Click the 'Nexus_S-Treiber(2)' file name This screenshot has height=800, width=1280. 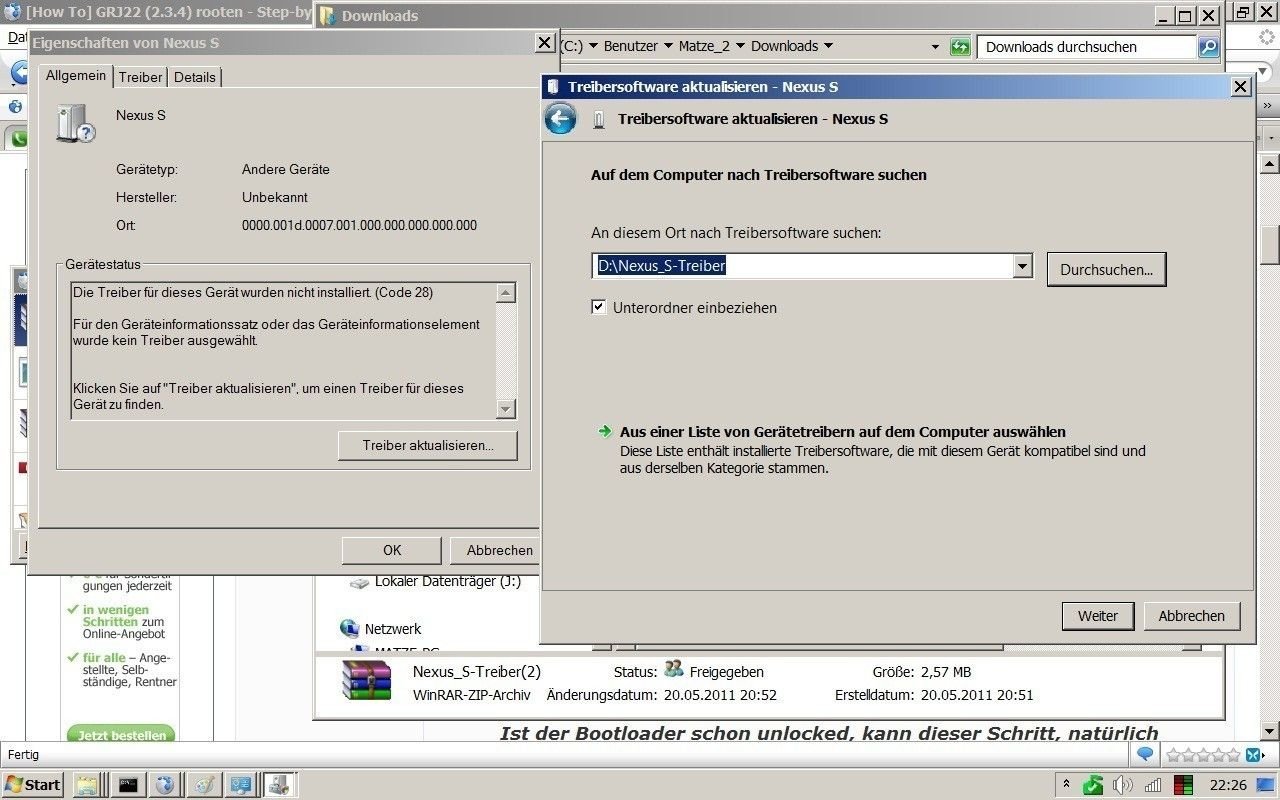pyautogui.click(x=476, y=672)
